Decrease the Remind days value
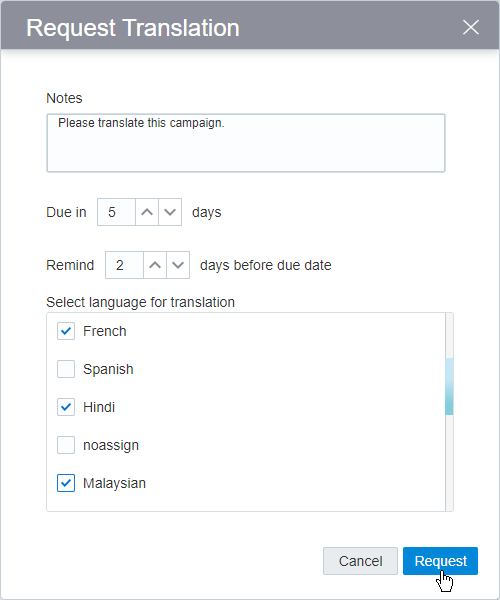Screen dimensions: 500x600 [178, 265]
